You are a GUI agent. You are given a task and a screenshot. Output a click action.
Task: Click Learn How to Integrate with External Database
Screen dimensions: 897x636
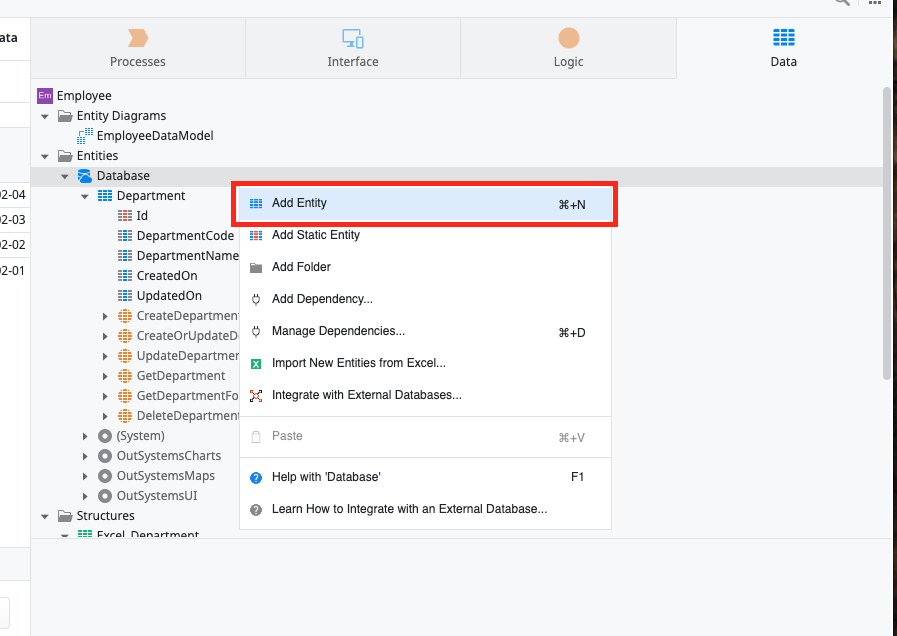424,509
